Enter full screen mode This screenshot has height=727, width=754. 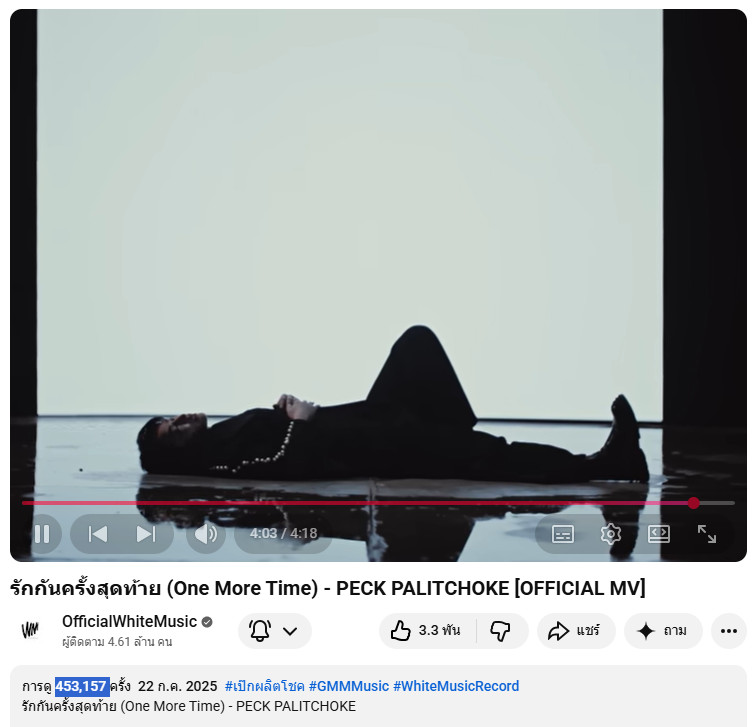click(707, 534)
